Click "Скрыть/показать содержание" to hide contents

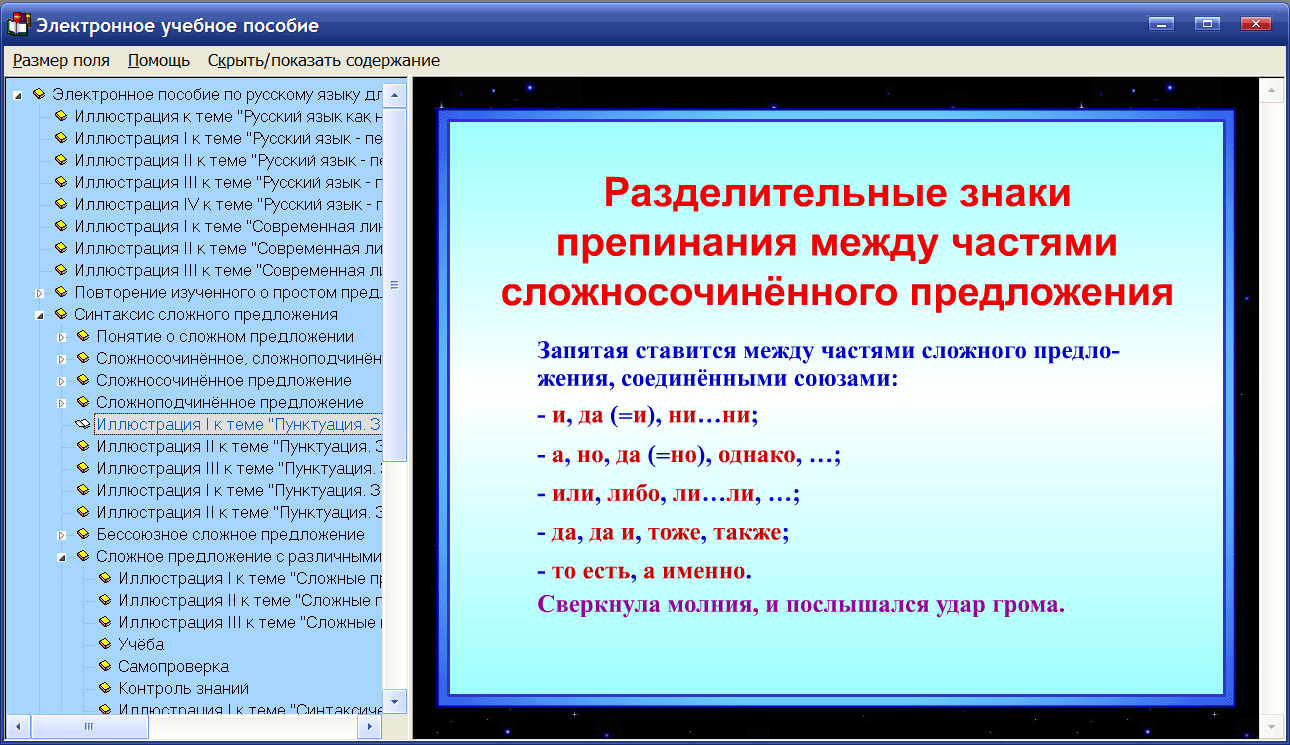[x=322, y=60]
